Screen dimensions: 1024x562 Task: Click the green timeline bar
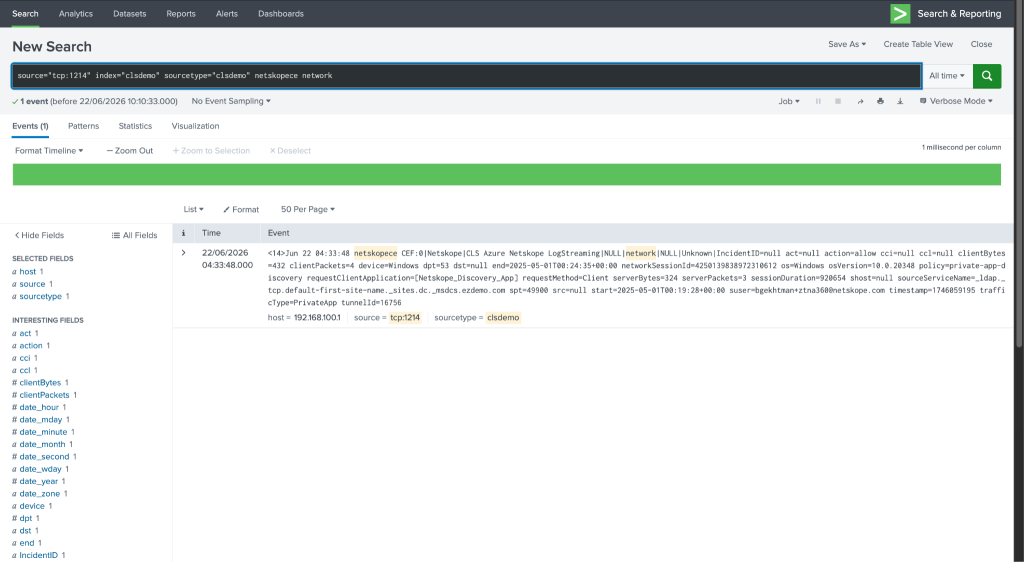[x=507, y=174]
